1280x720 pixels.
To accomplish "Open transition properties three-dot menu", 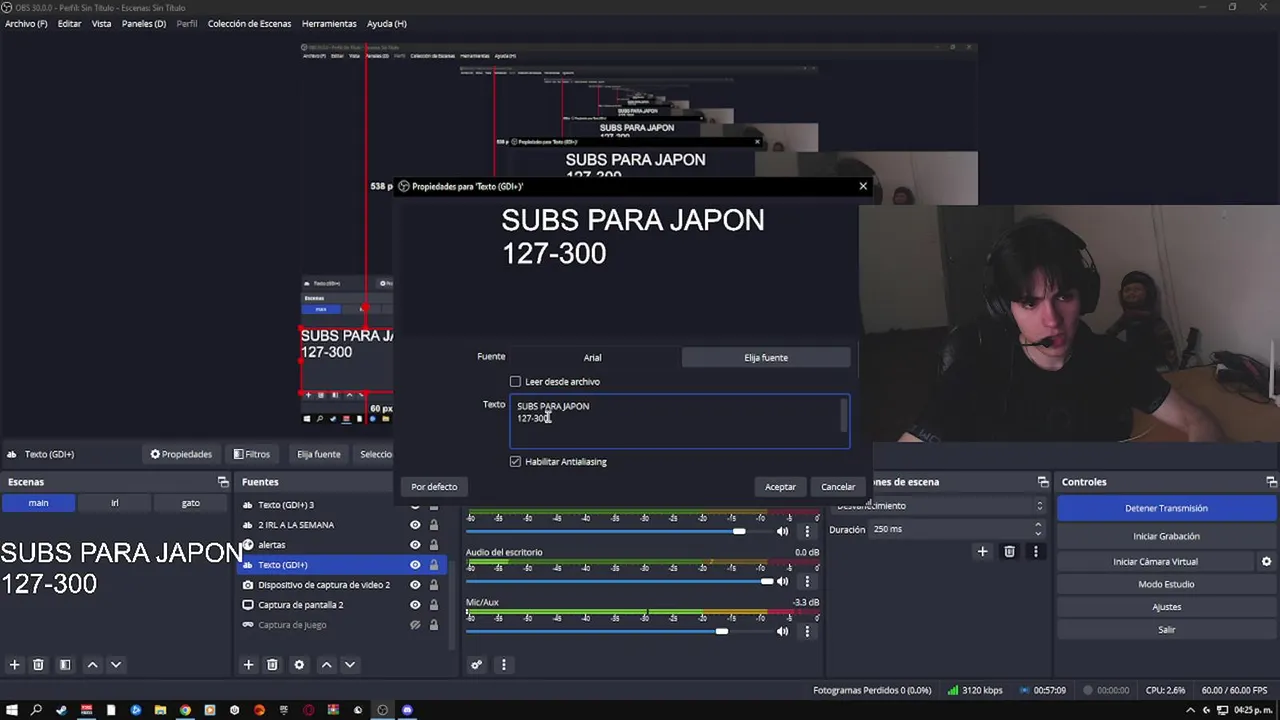I will 1035,551.
